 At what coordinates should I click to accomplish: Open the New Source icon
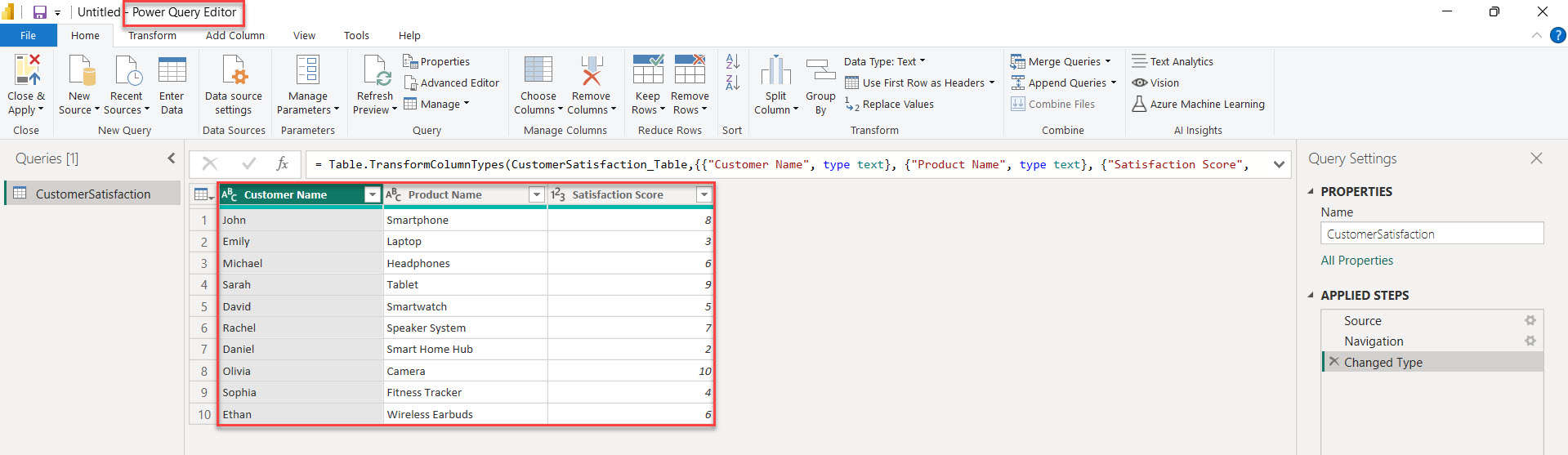pyautogui.click(x=80, y=70)
